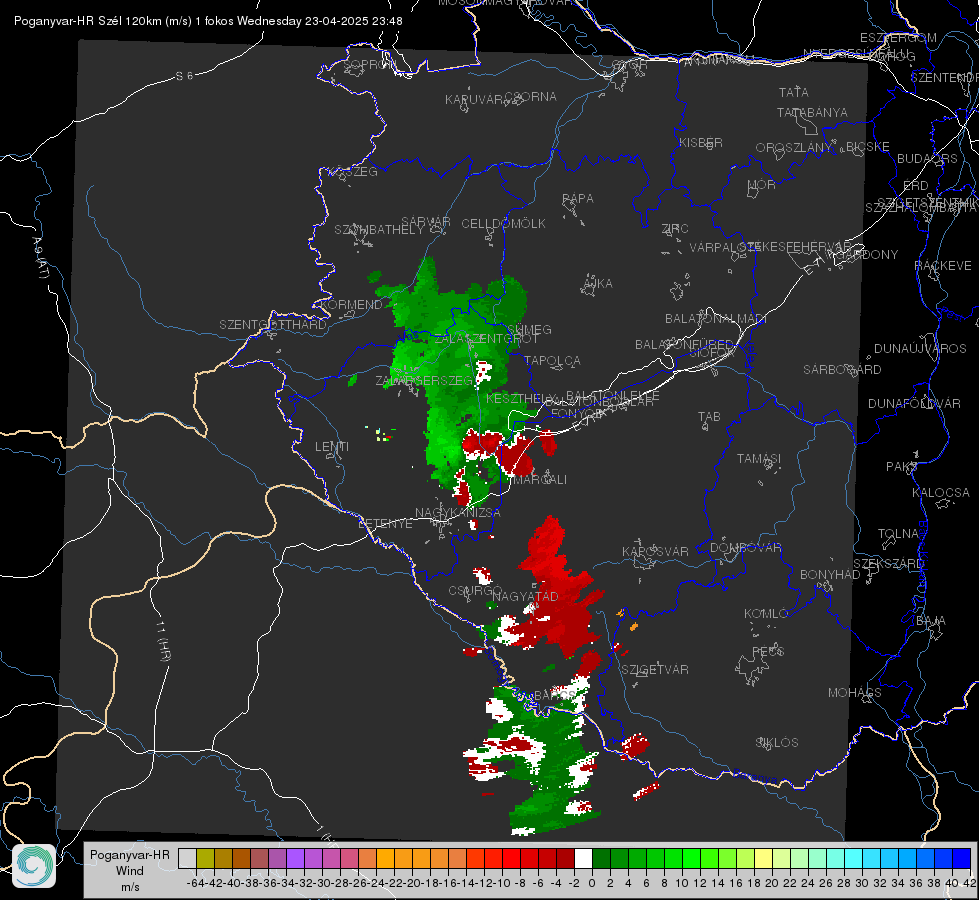Click the KISBER city label
The height and width of the screenshot is (900, 979).
coord(701,142)
